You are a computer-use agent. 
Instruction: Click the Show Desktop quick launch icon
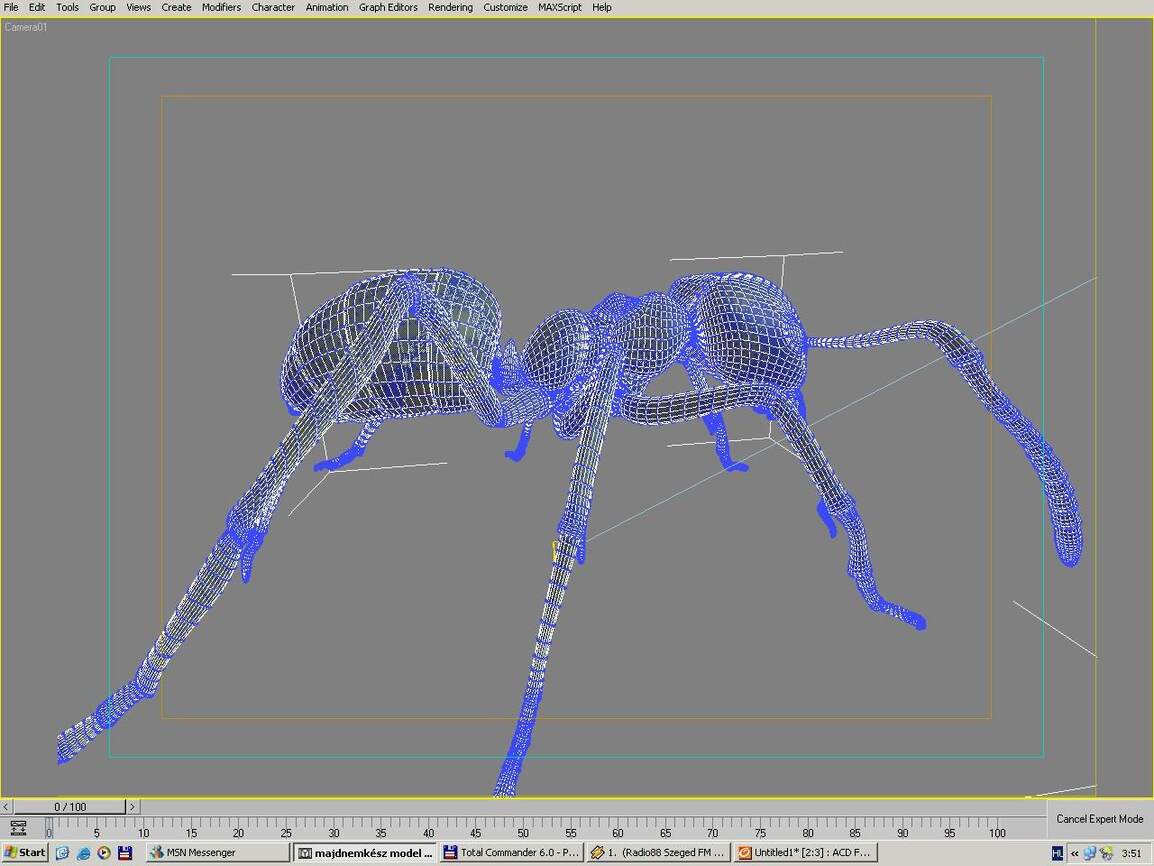coord(63,853)
